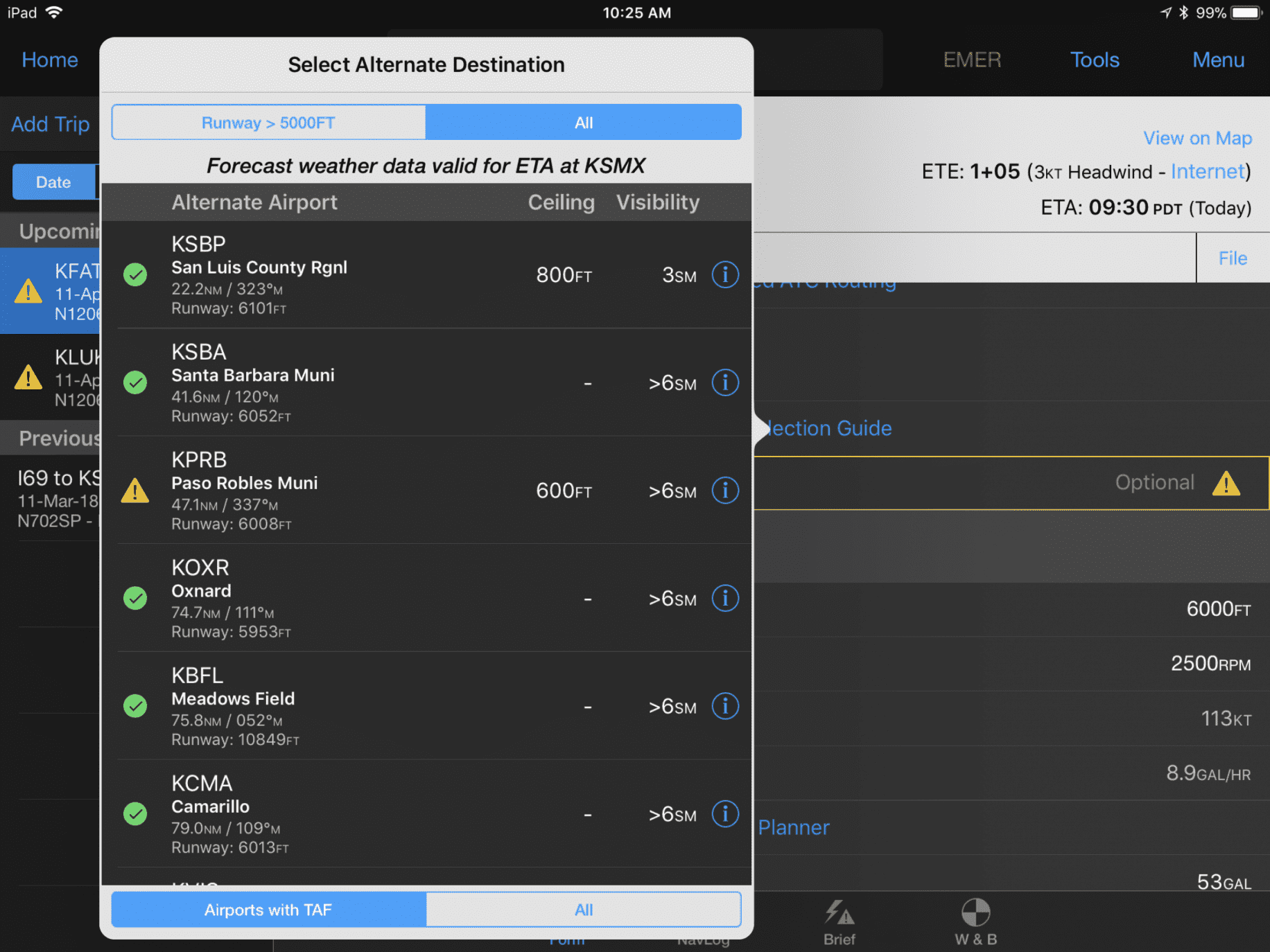Open the Tools menu
This screenshot has width=1270, height=952.
1094,60
